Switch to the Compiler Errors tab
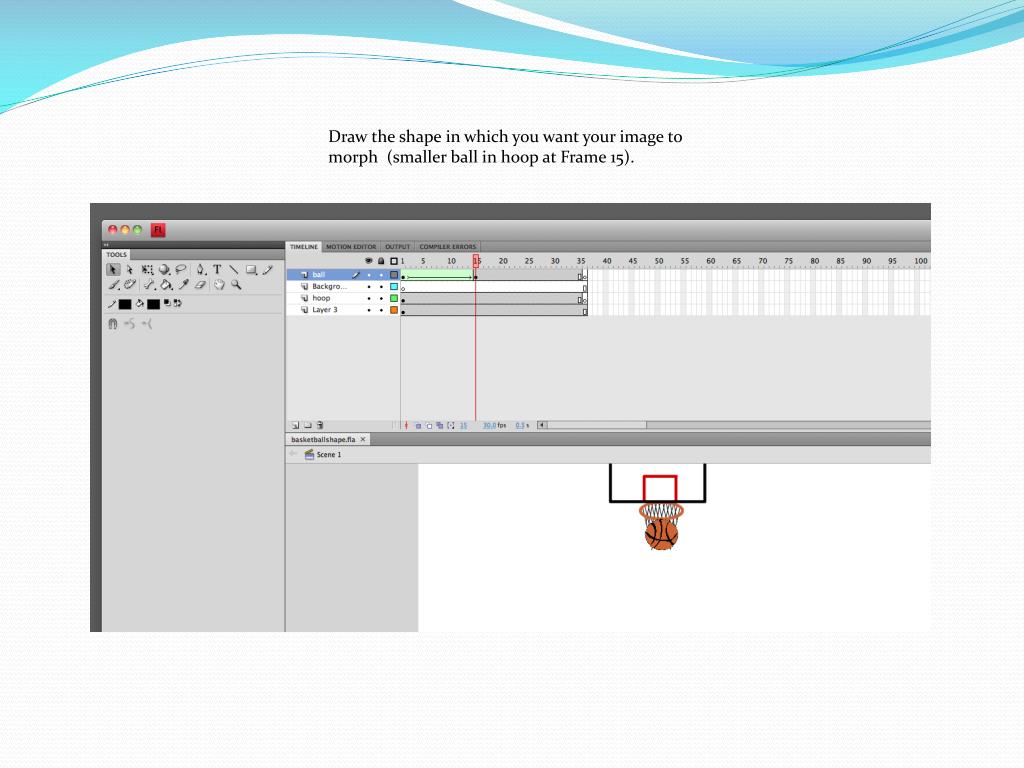Image resolution: width=1024 pixels, height=768 pixels. click(x=447, y=247)
